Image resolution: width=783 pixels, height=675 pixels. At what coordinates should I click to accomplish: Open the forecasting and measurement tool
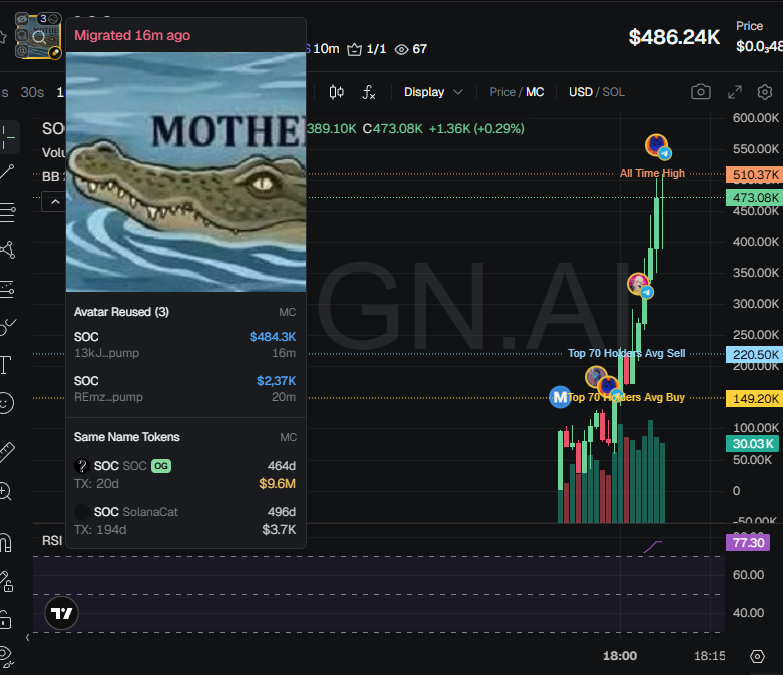click(7, 289)
